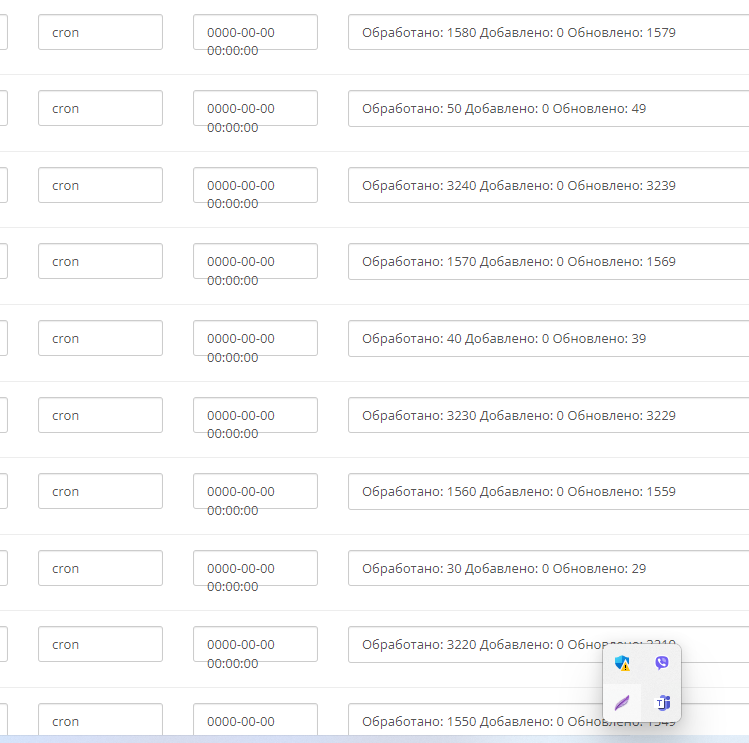
Task: Click the date field in the Обработано: 30 row
Action: [x=255, y=568]
